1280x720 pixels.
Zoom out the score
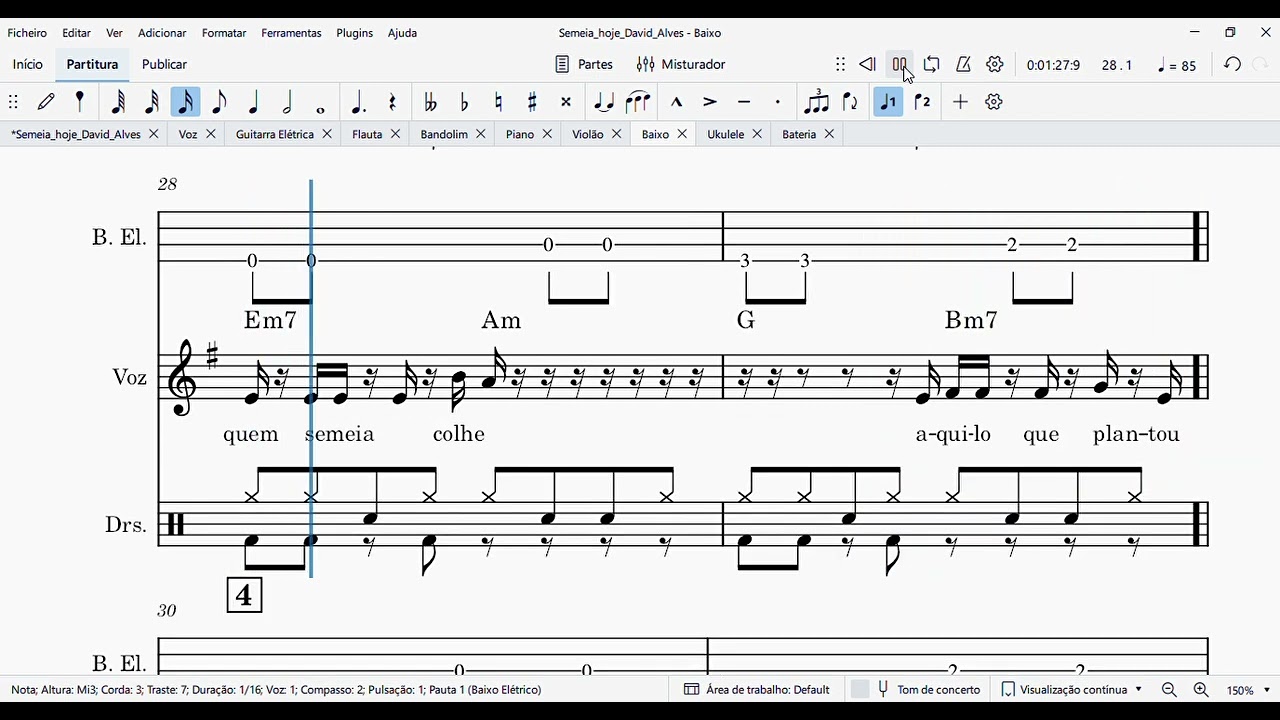coord(1169,690)
